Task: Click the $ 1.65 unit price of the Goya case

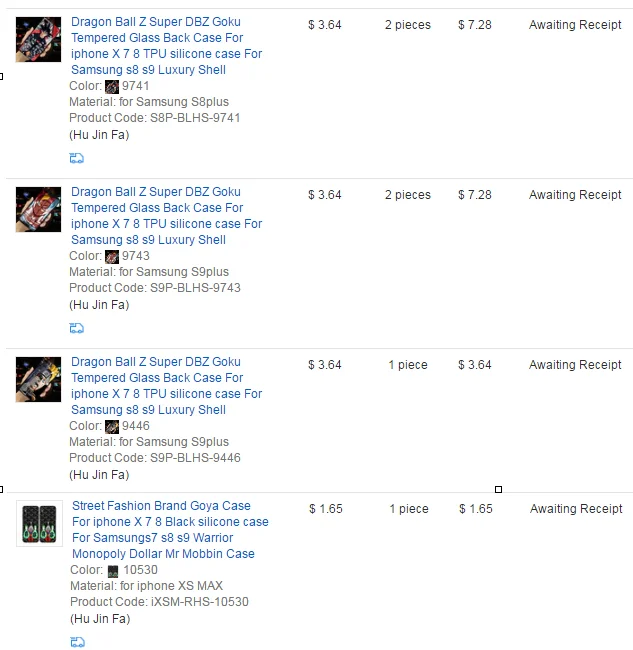Action: tap(326, 509)
